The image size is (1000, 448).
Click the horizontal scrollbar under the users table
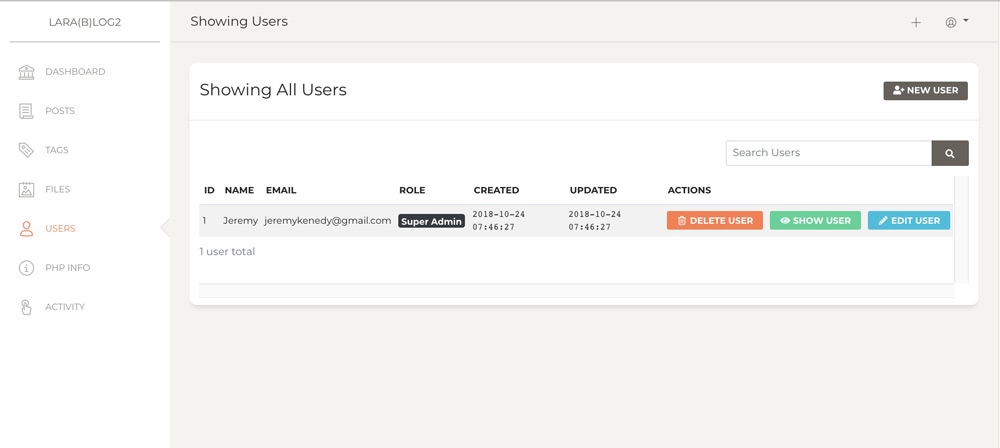pyautogui.click(x=577, y=291)
